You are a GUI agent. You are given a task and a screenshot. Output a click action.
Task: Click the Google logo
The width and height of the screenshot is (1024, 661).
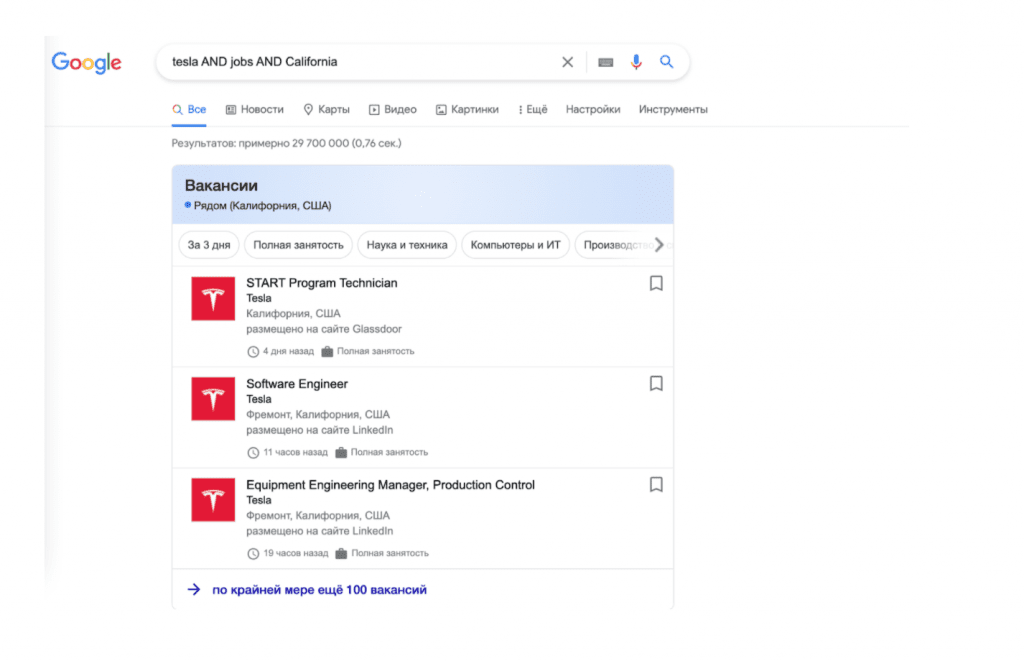point(86,63)
